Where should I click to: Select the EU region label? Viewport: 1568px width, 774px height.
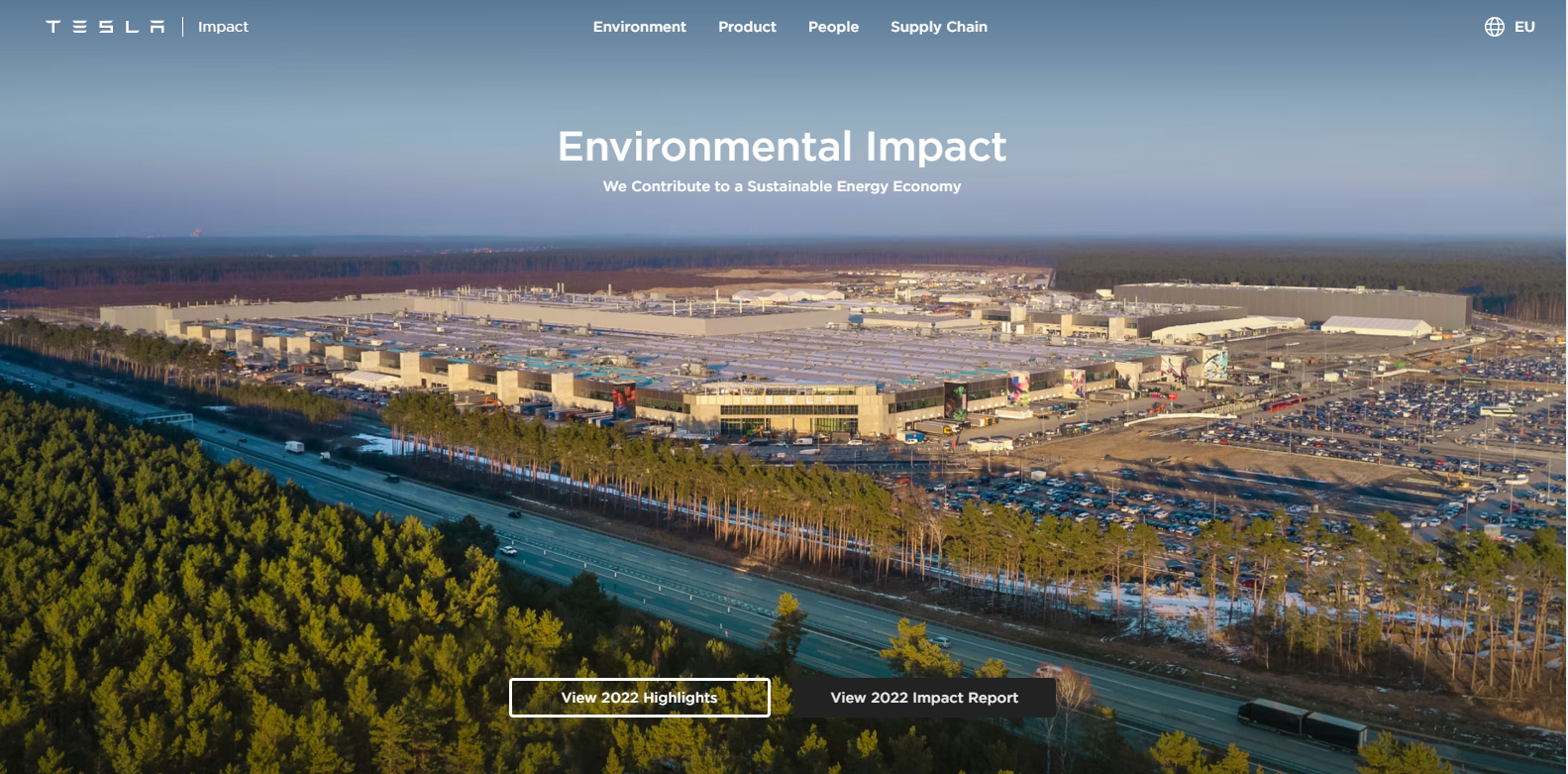point(1524,27)
